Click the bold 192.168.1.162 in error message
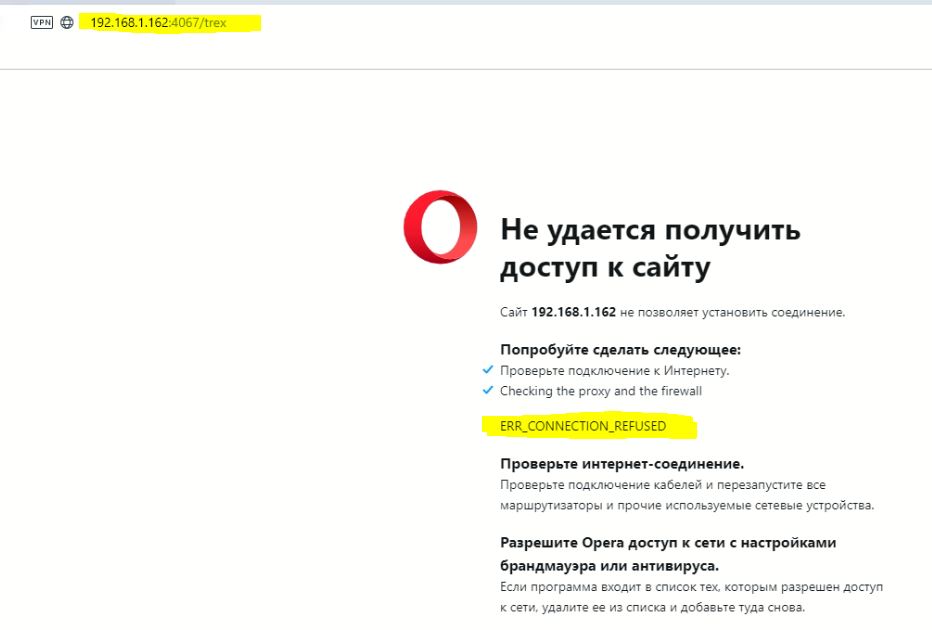The height and width of the screenshot is (630, 932). tap(574, 312)
